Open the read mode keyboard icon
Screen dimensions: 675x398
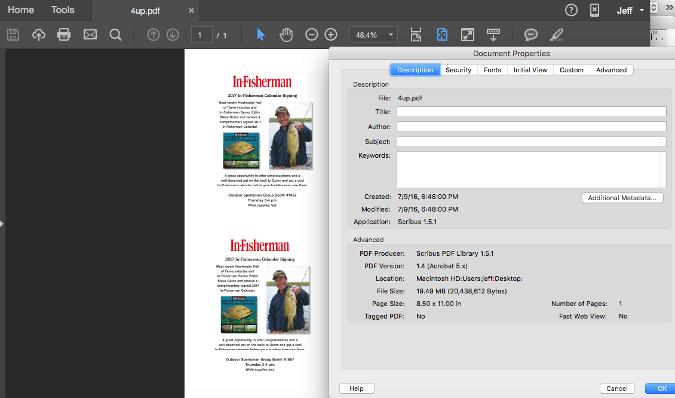click(x=493, y=35)
